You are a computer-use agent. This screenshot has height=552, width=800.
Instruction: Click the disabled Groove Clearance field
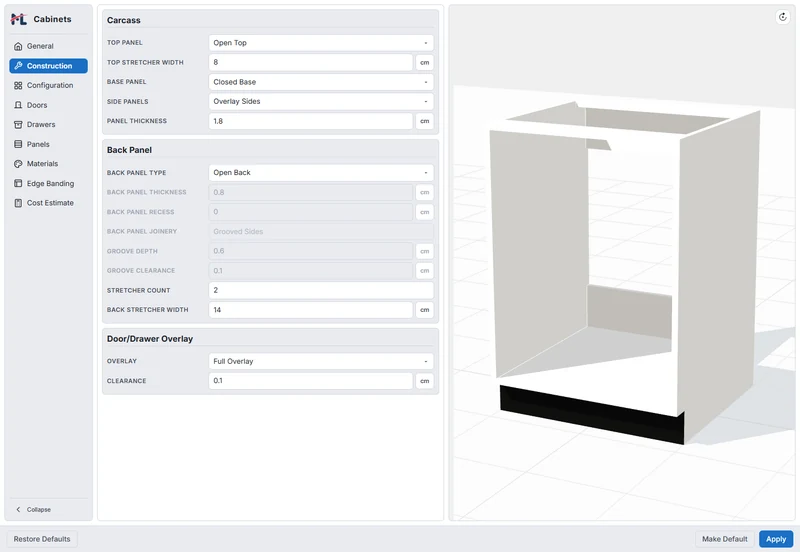pyautogui.click(x=311, y=271)
